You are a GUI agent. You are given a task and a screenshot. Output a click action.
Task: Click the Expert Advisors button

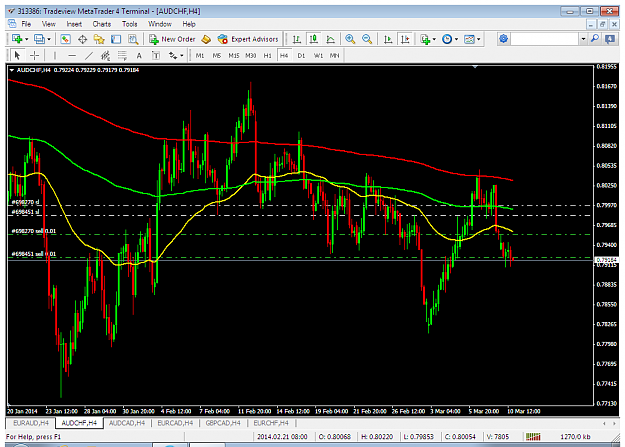[x=248, y=39]
